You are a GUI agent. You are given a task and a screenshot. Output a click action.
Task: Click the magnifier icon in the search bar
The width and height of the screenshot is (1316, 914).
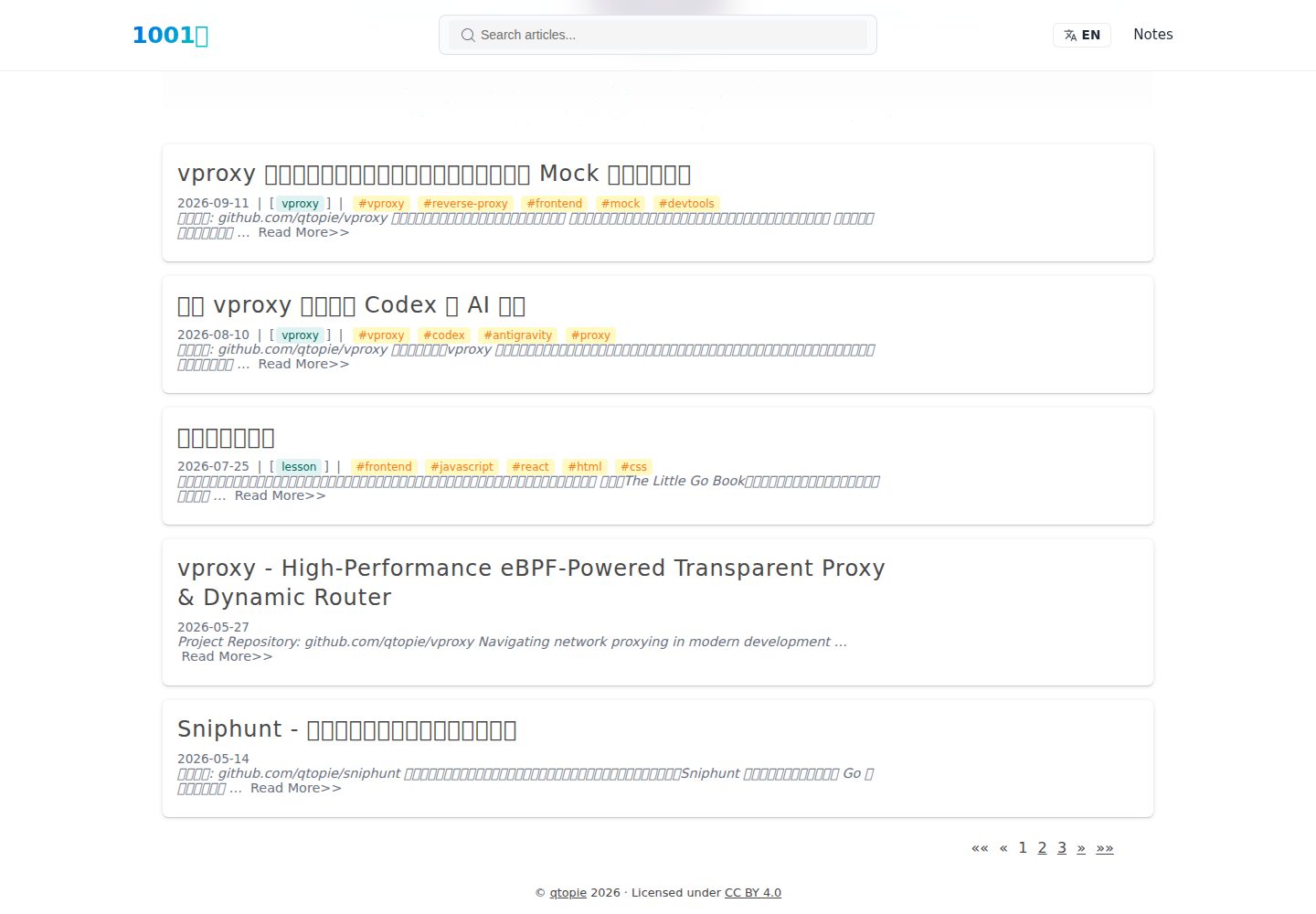click(468, 35)
